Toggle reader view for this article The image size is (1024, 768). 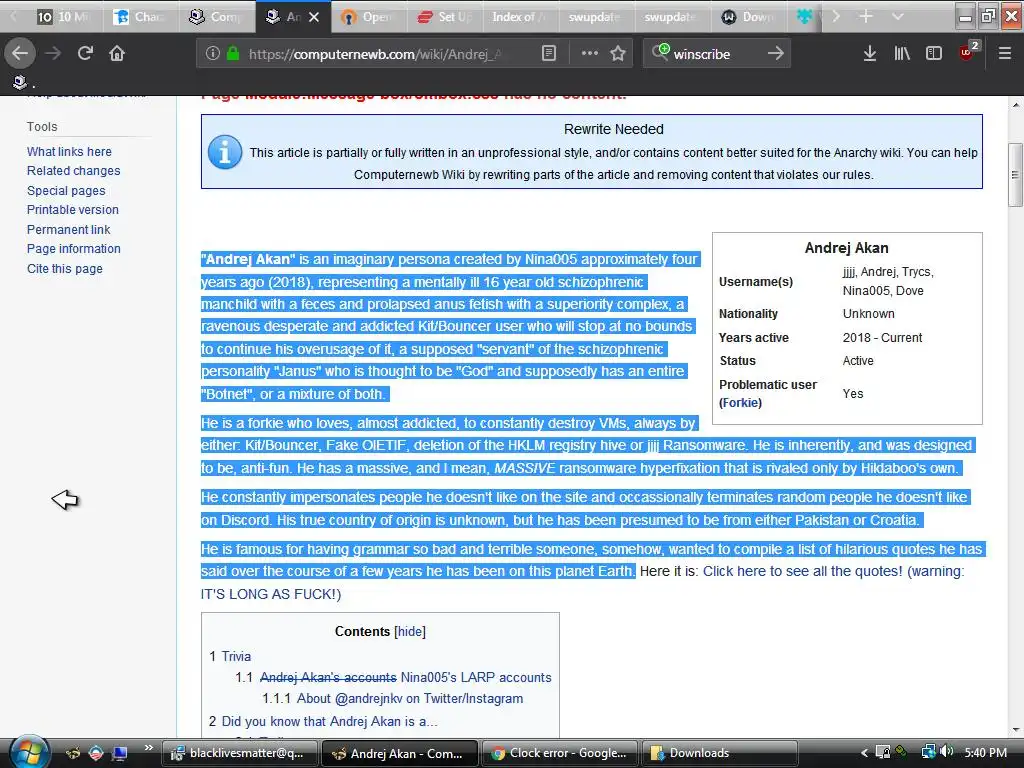pos(549,53)
